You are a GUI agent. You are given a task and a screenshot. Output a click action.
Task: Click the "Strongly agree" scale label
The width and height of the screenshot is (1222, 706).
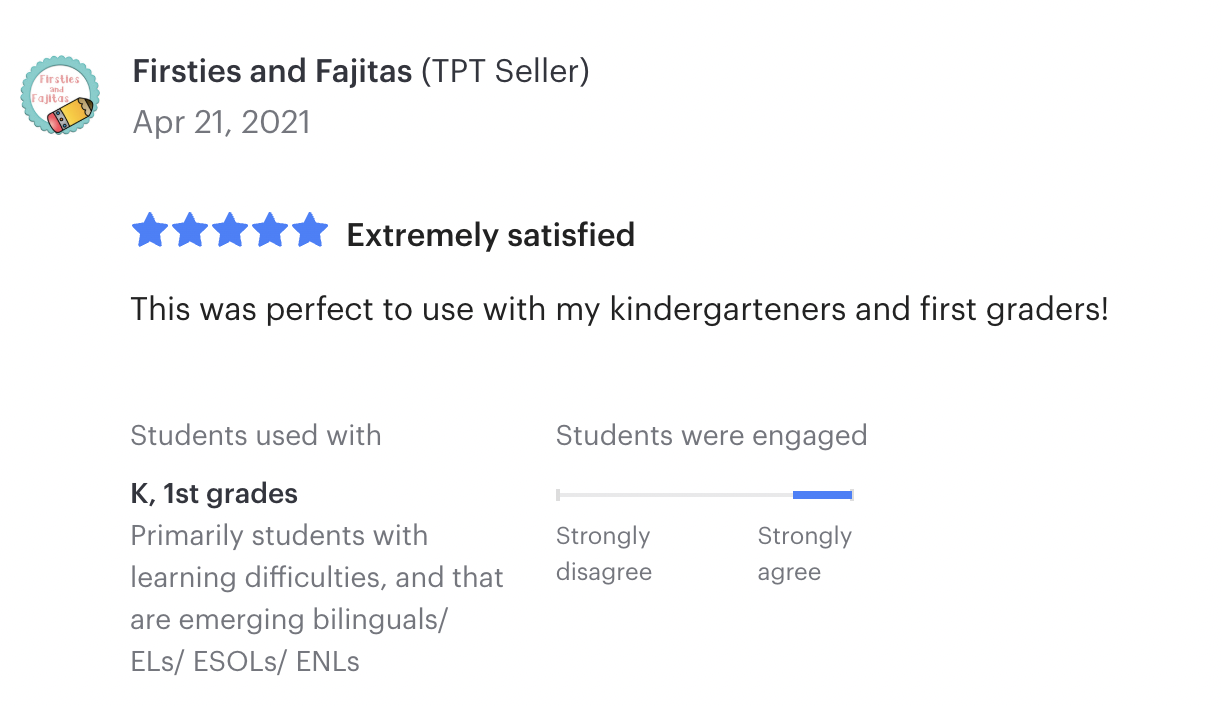click(804, 554)
